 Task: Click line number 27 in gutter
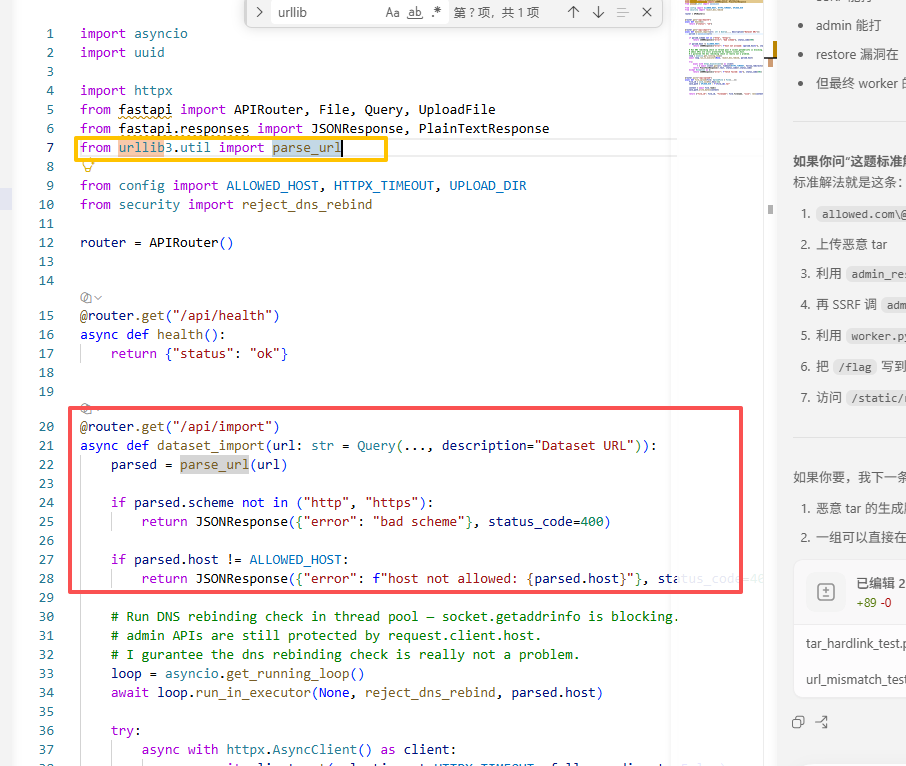[46, 559]
